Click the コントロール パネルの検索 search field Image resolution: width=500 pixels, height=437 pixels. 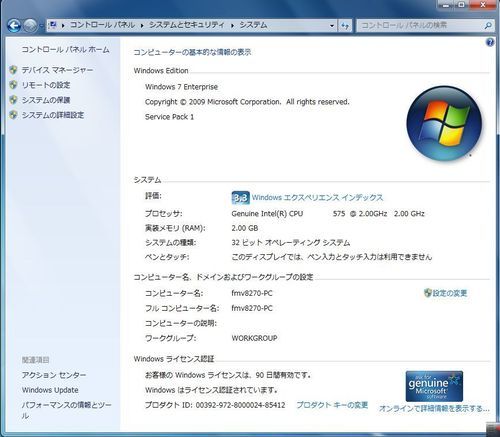point(421,25)
